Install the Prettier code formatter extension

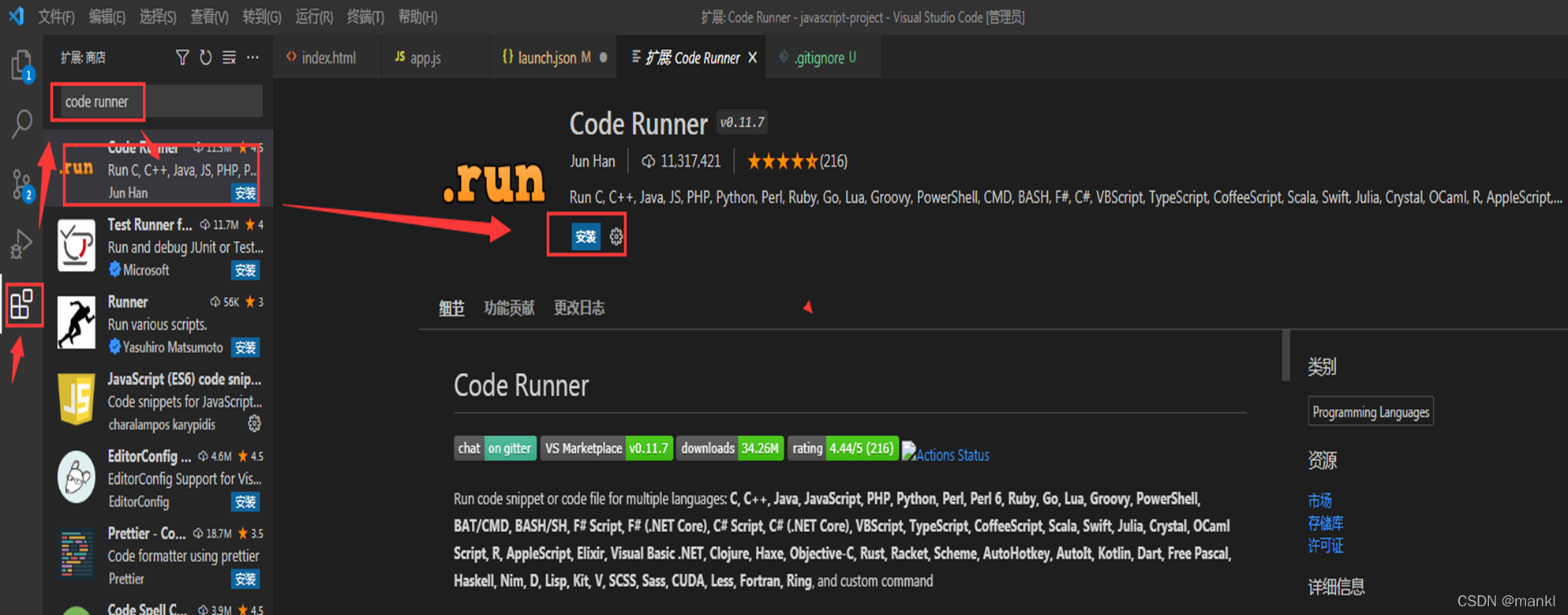245,579
